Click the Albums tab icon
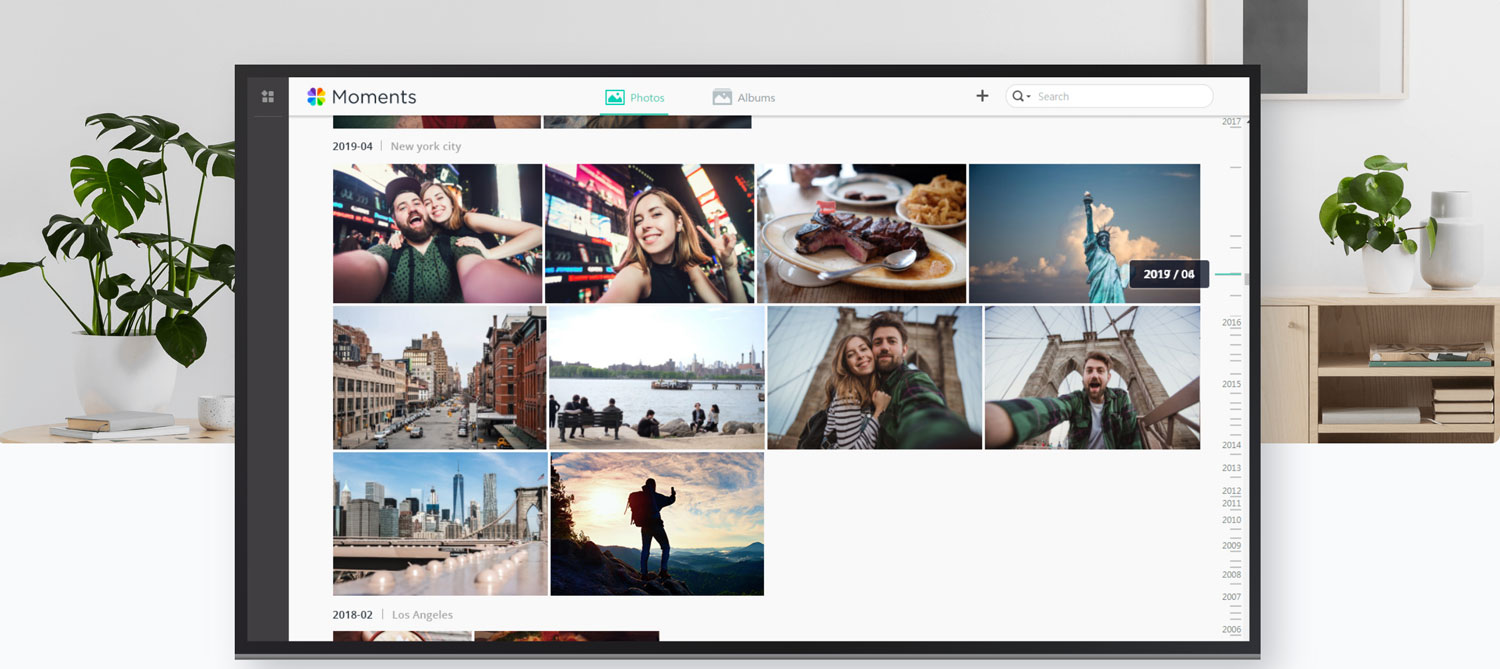Screen dimensions: 1500x669 722,97
